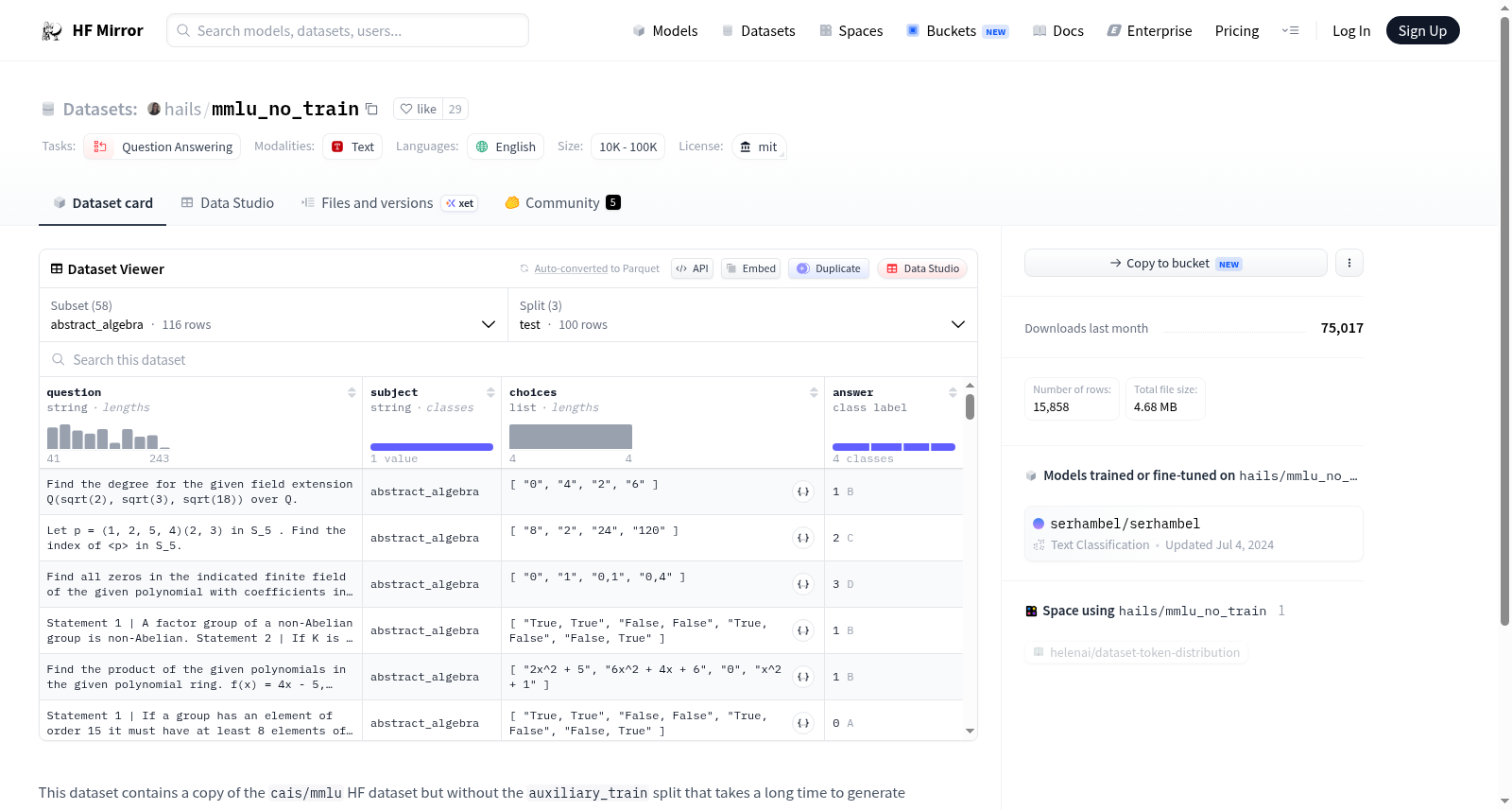Click the mit license tag
The image size is (1512, 810).
[x=759, y=146]
